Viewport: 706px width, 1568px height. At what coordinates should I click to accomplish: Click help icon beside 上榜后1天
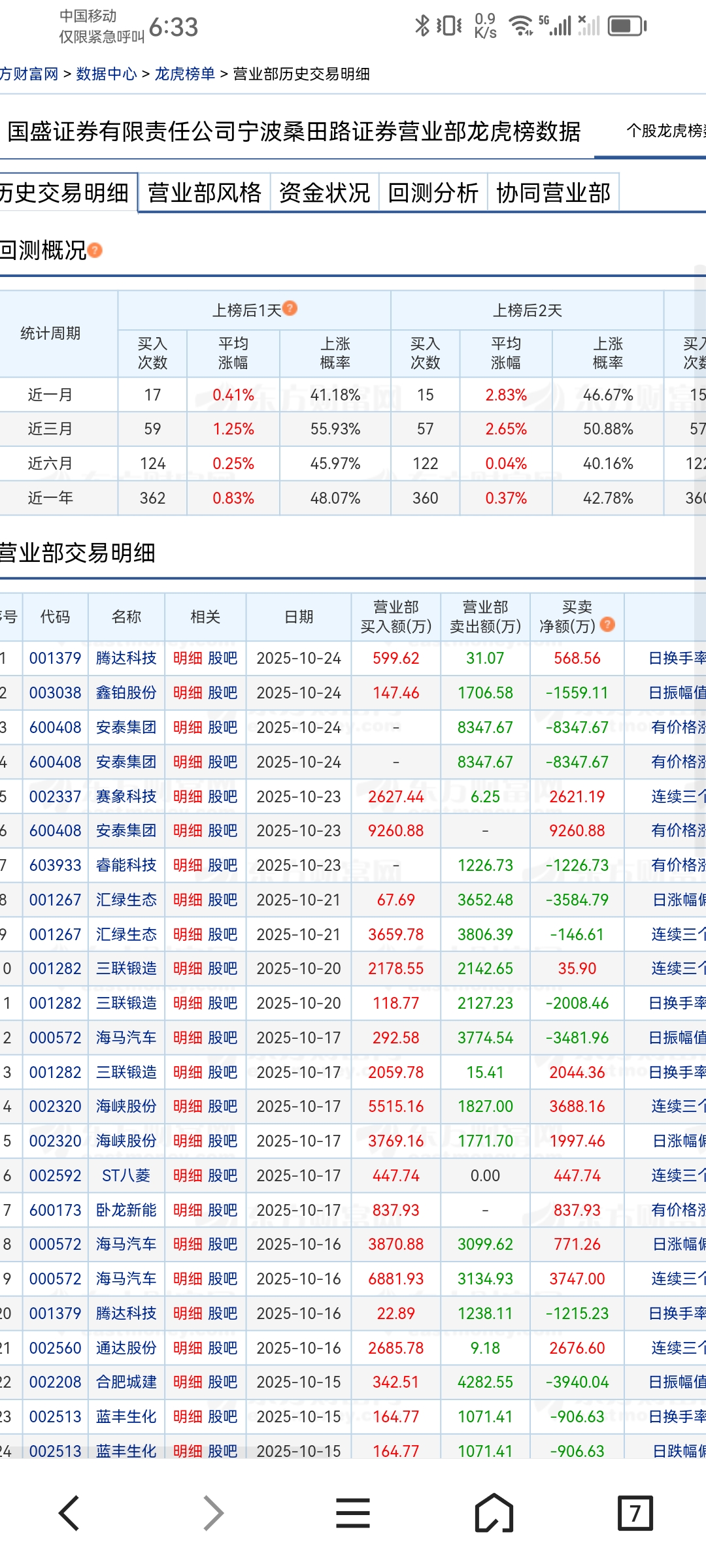coord(290,308)
